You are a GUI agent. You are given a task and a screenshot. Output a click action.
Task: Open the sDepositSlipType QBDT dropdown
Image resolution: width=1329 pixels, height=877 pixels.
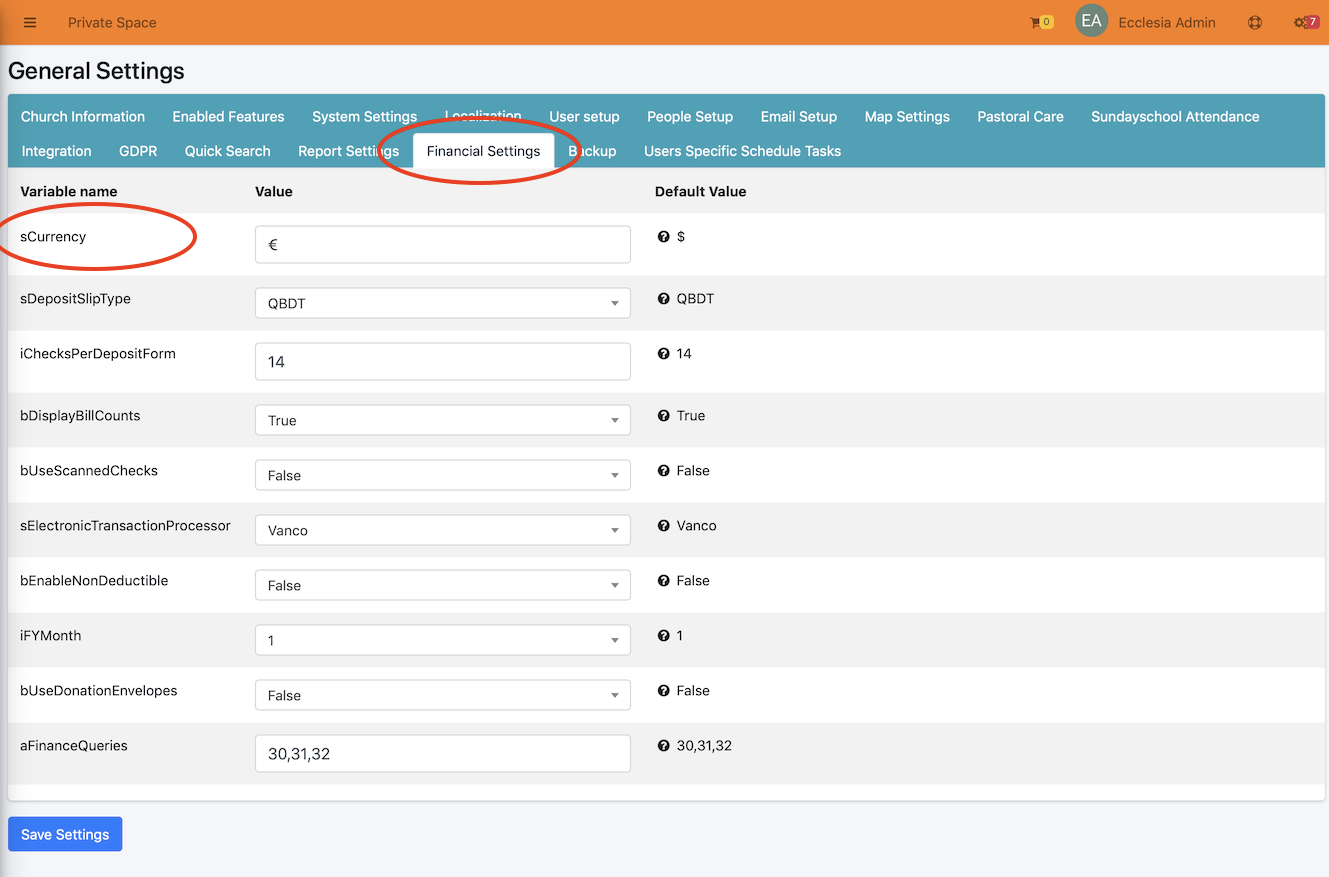(x=443, y=303)
